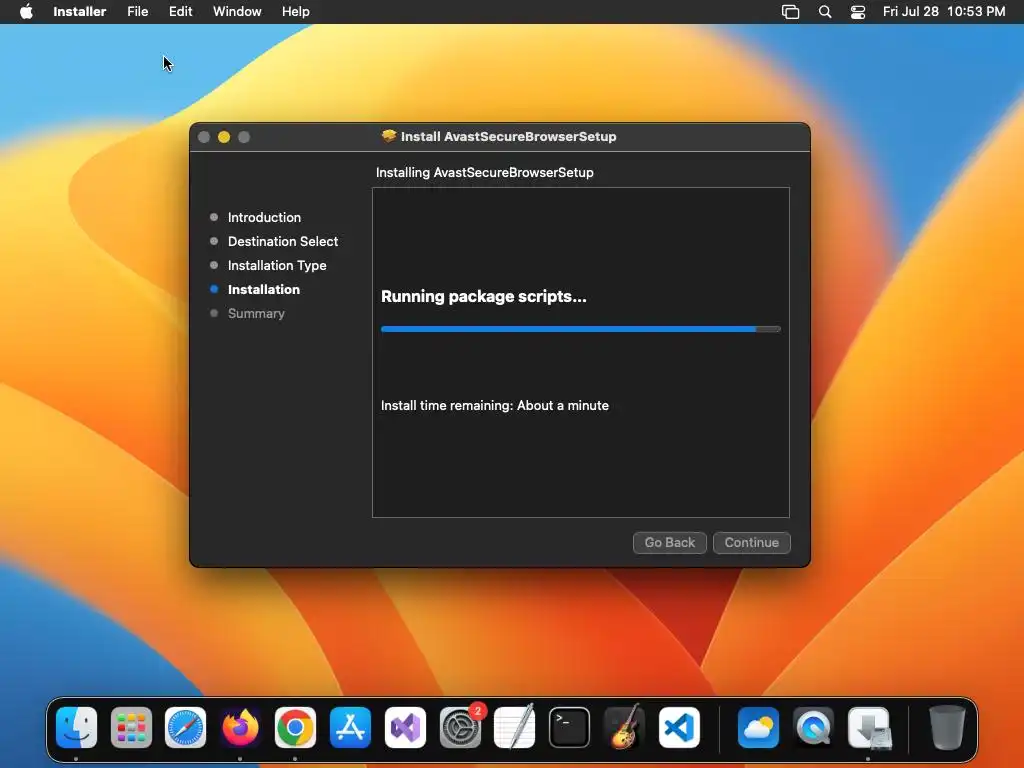
Task: Open System Settings with badge in dock
Action: click(x=460, y=727)
